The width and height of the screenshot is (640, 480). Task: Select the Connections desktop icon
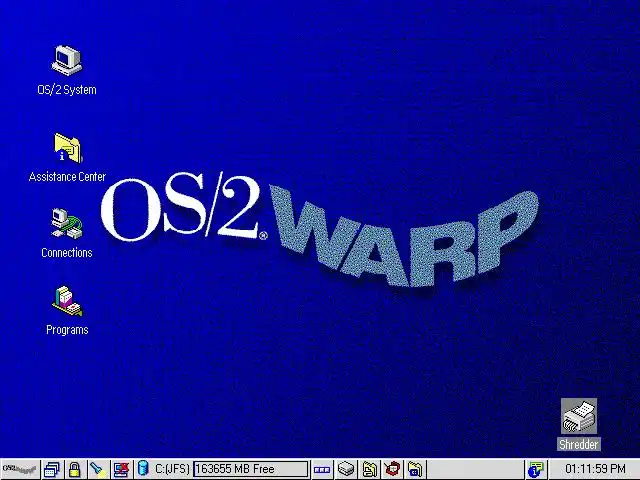point(67,224)
